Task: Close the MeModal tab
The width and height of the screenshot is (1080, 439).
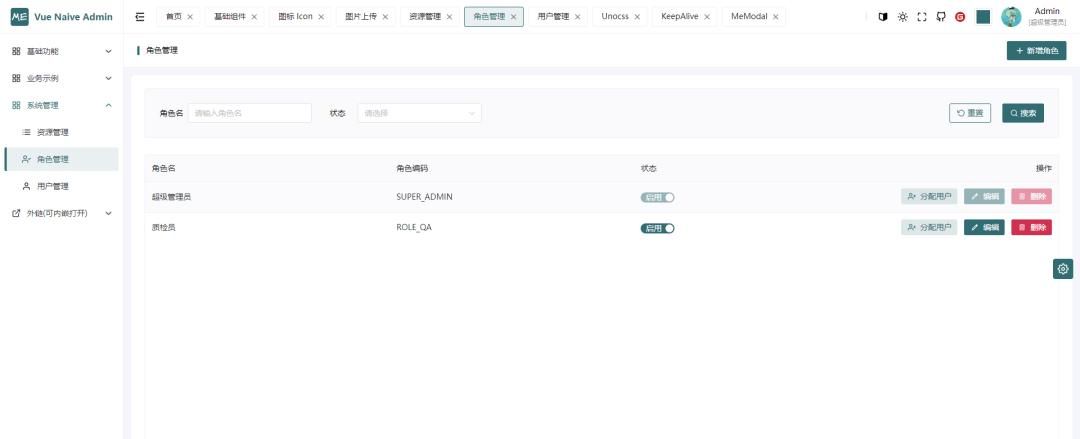Action: [776, 17]
